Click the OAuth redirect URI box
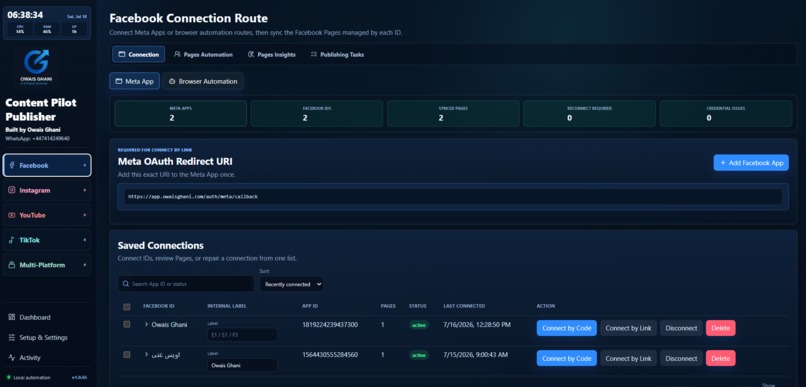The height and width of the screenshot is (387, 806). pos(453,196)
